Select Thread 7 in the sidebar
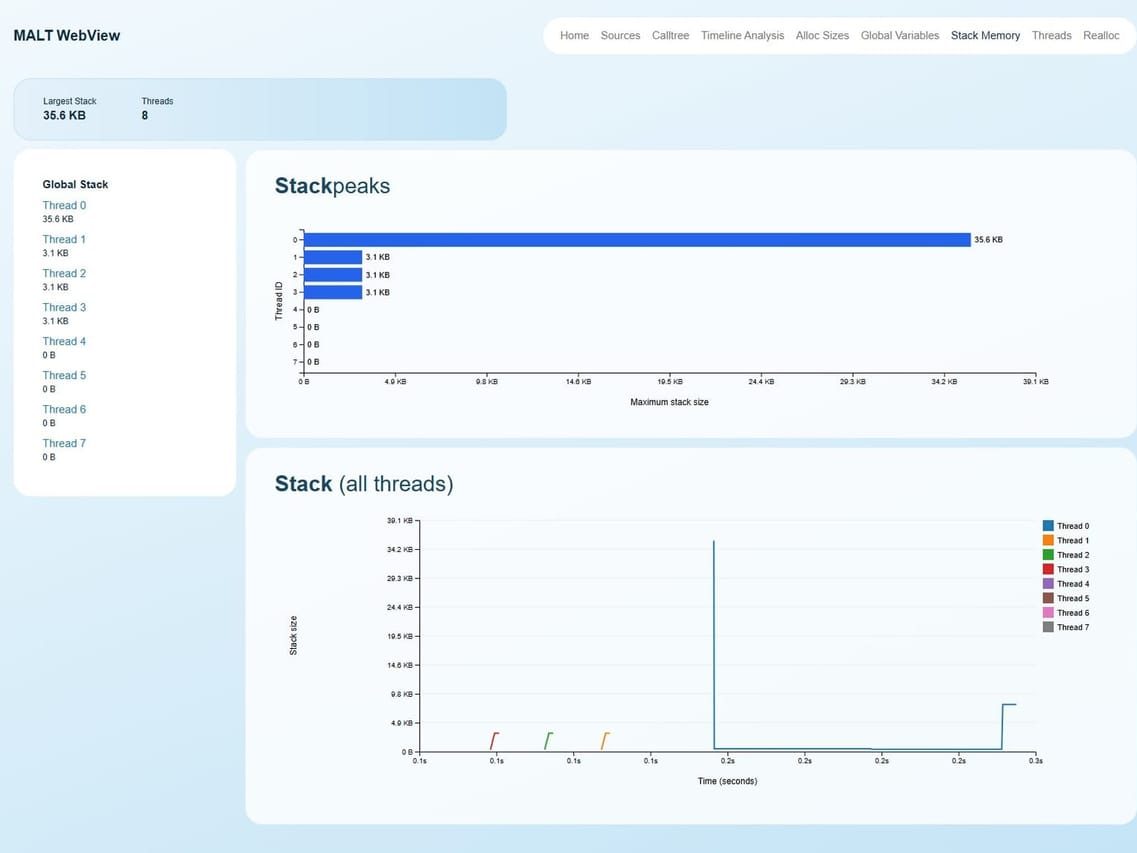 [x=64, y=443]
